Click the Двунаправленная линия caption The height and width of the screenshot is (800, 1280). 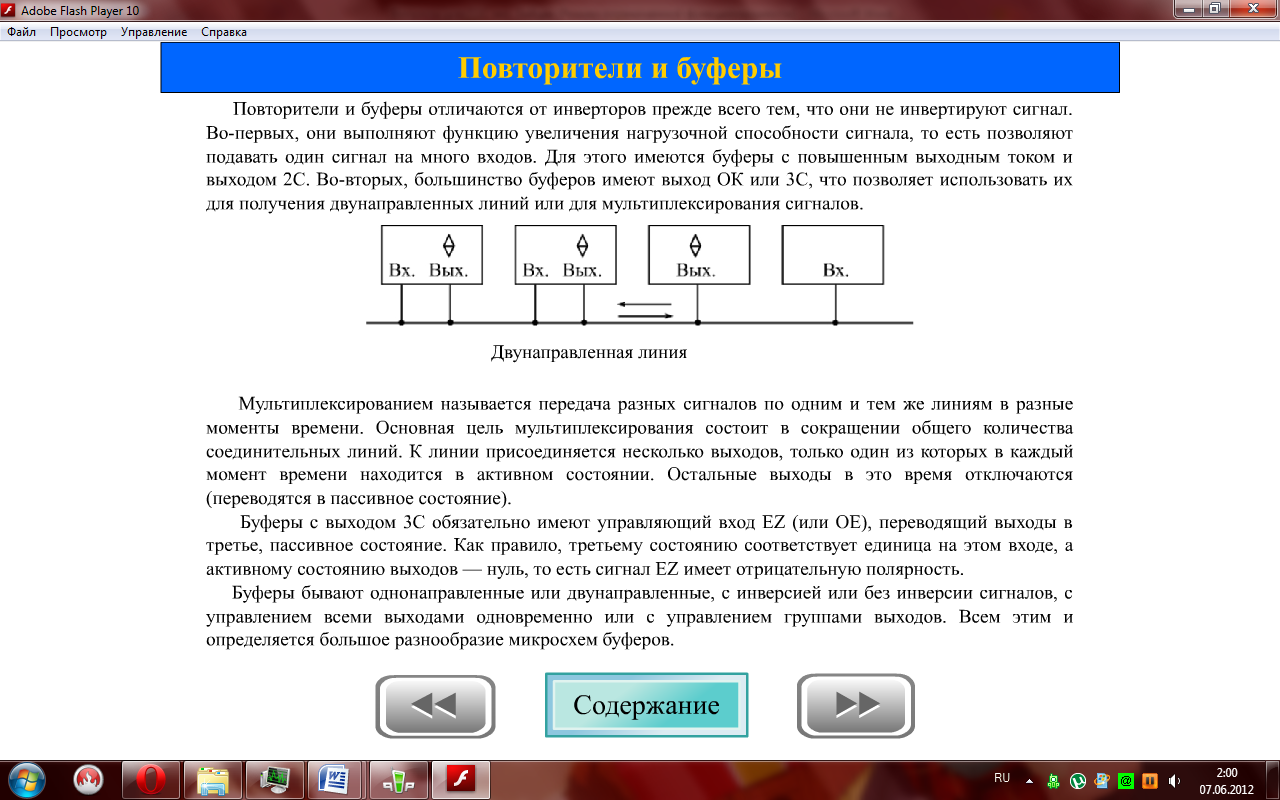tap(589, 352)
